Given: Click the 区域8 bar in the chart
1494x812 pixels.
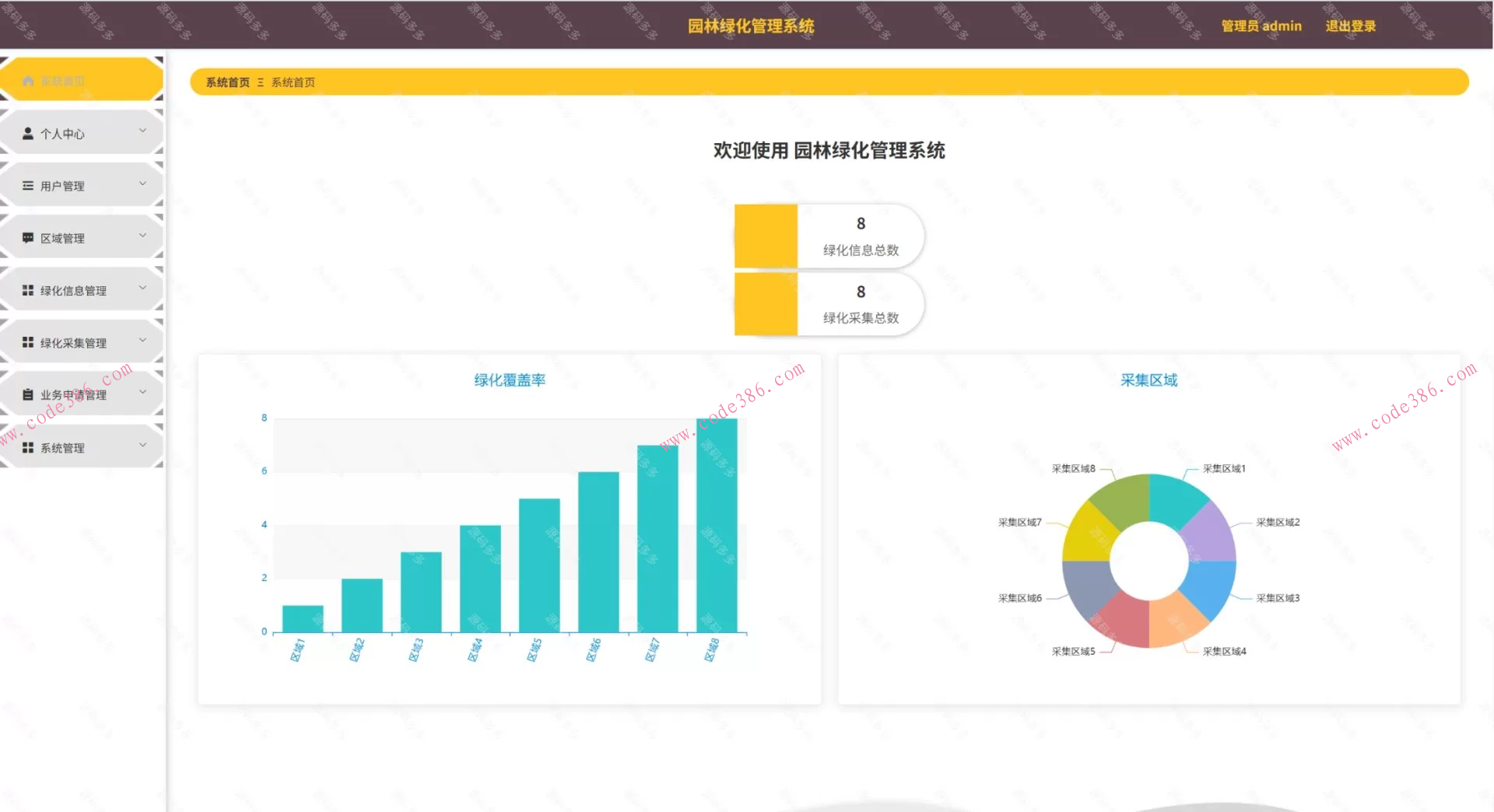Looking at the screenshot, I should 717,526.
